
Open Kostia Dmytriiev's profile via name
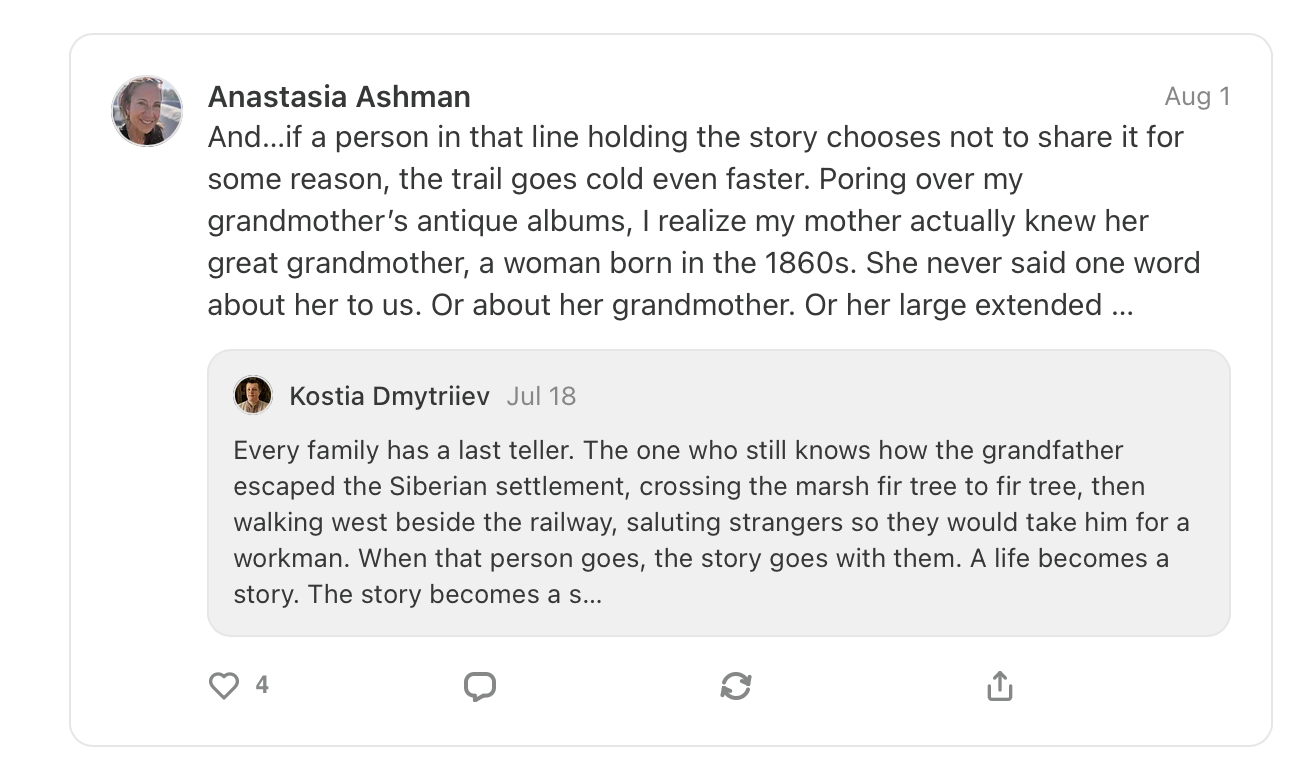389,396
